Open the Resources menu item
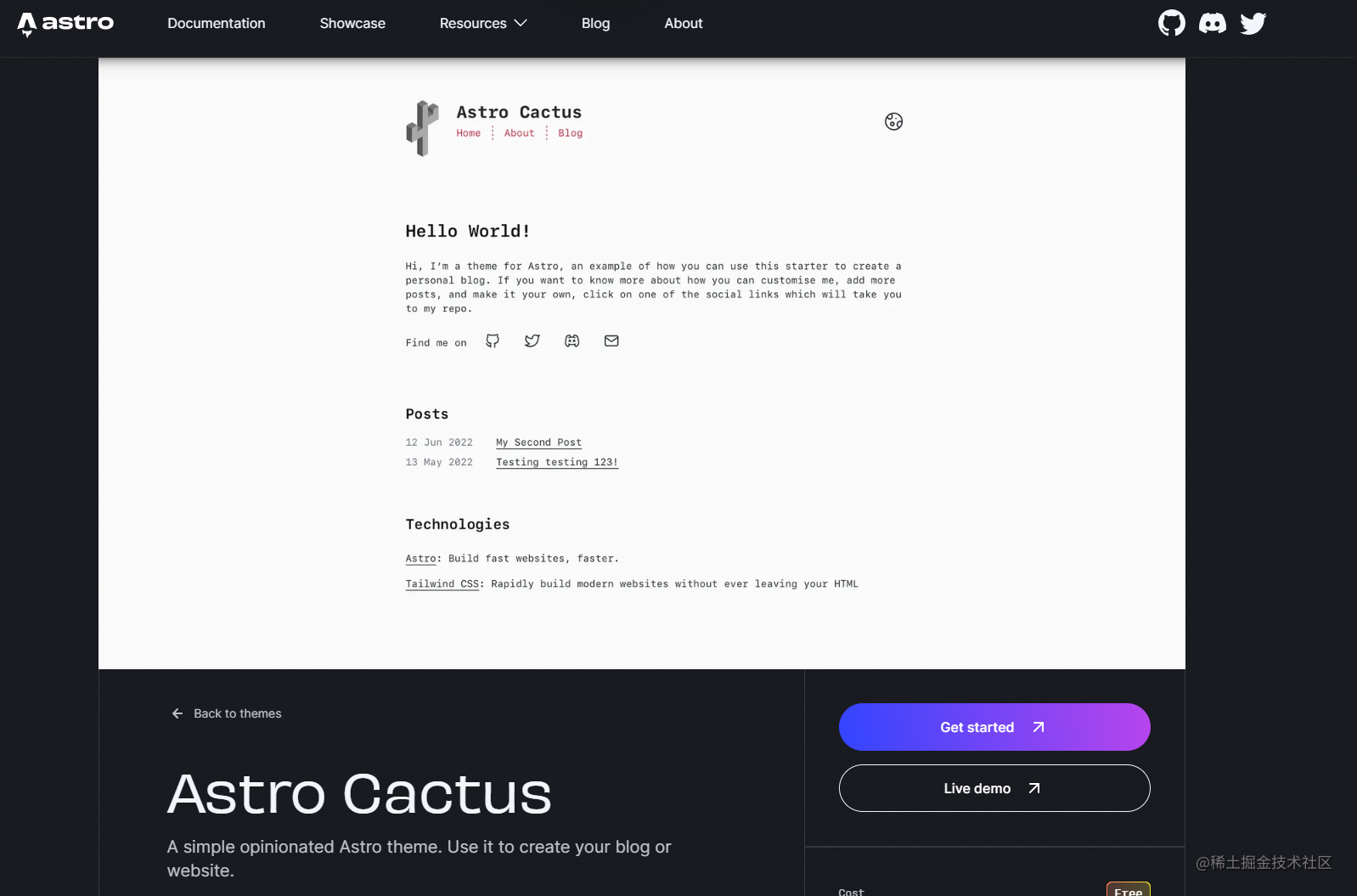 tap(483, 23)
